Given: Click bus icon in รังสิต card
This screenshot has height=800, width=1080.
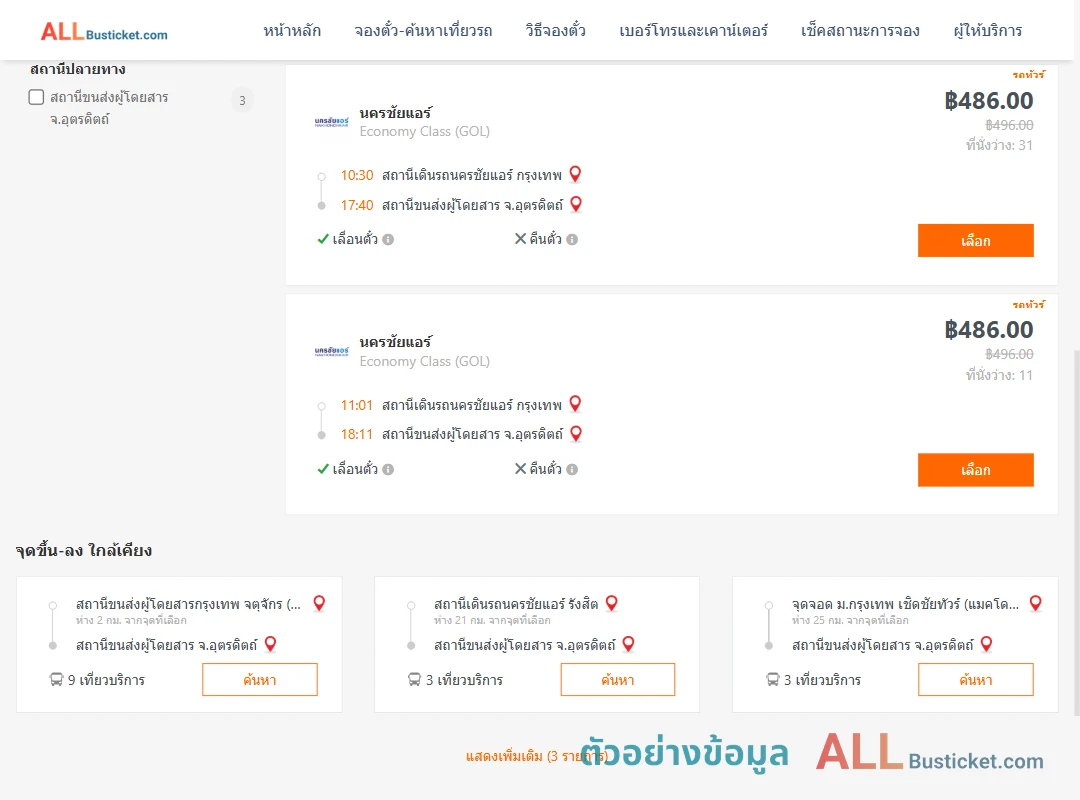Looking at the screenshot, I should point(414,679).
